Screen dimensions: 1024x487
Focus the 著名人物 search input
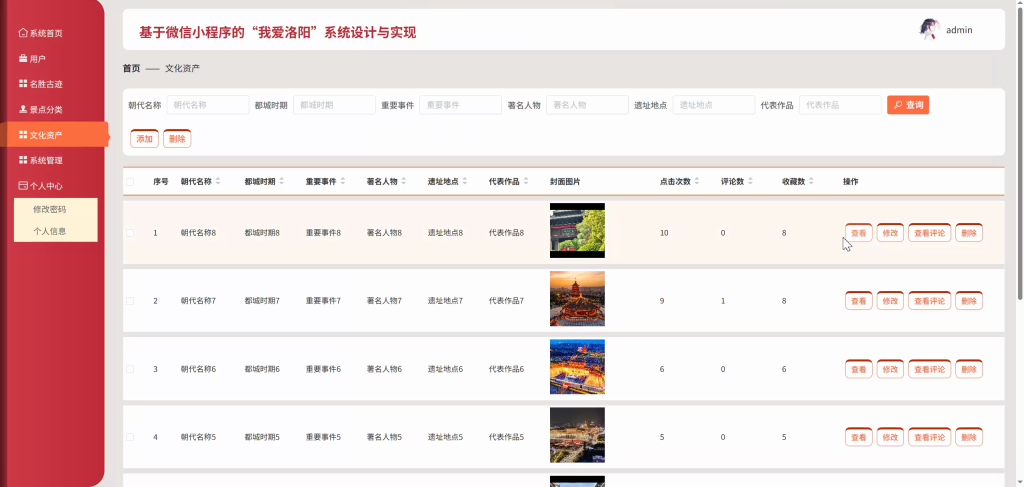pos(587,104)
